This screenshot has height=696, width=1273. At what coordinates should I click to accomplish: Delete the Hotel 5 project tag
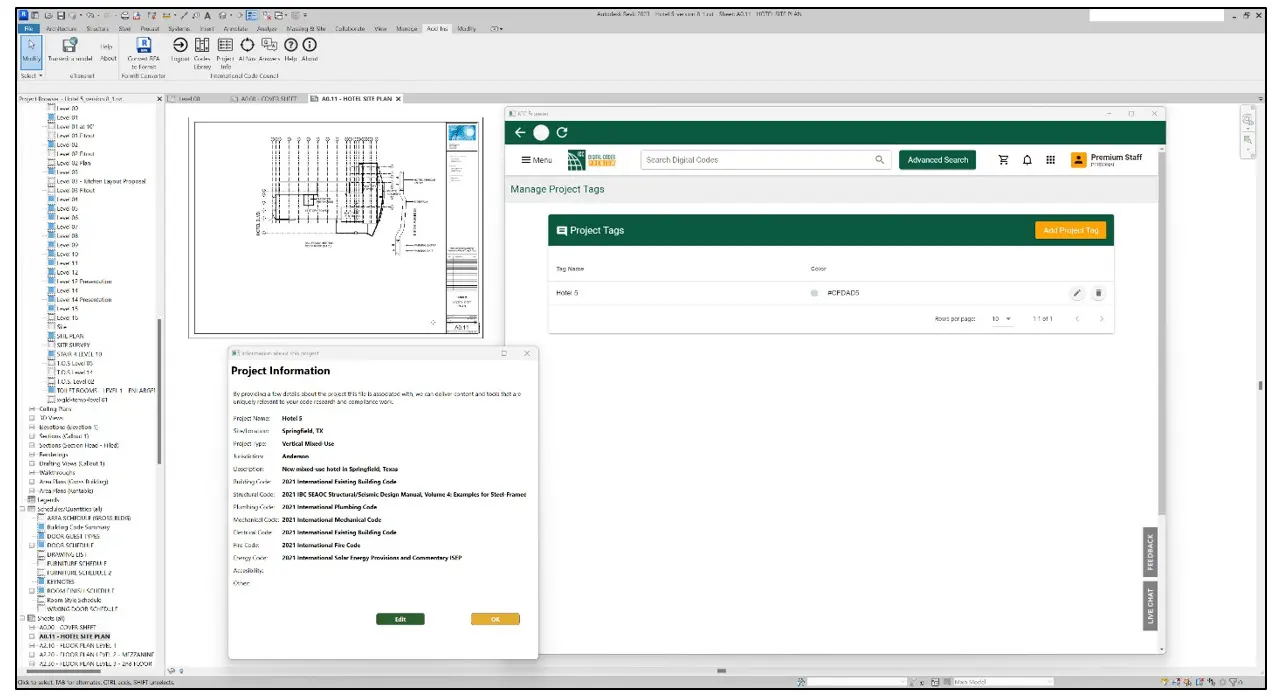pyautogui.click(x=1098, y=293)
